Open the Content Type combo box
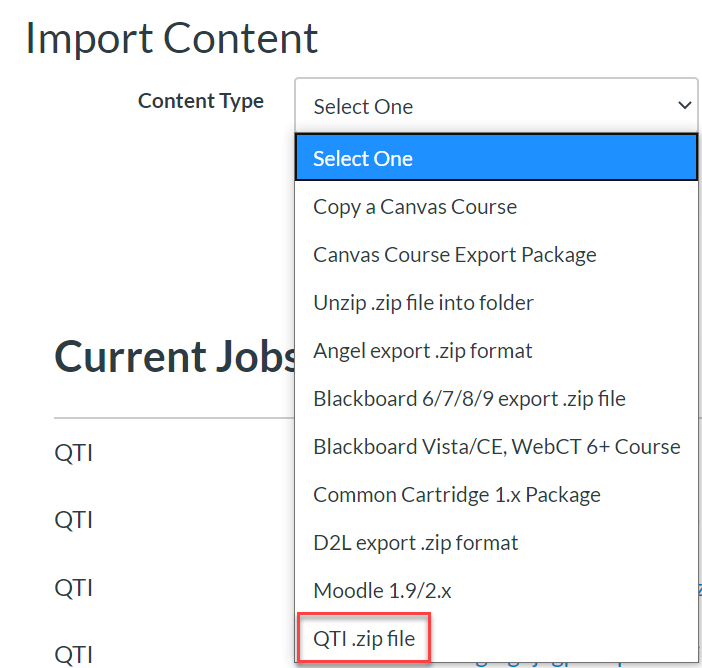Image resolution: width=702 pixels, height=668 pixels. click(495, 106)
